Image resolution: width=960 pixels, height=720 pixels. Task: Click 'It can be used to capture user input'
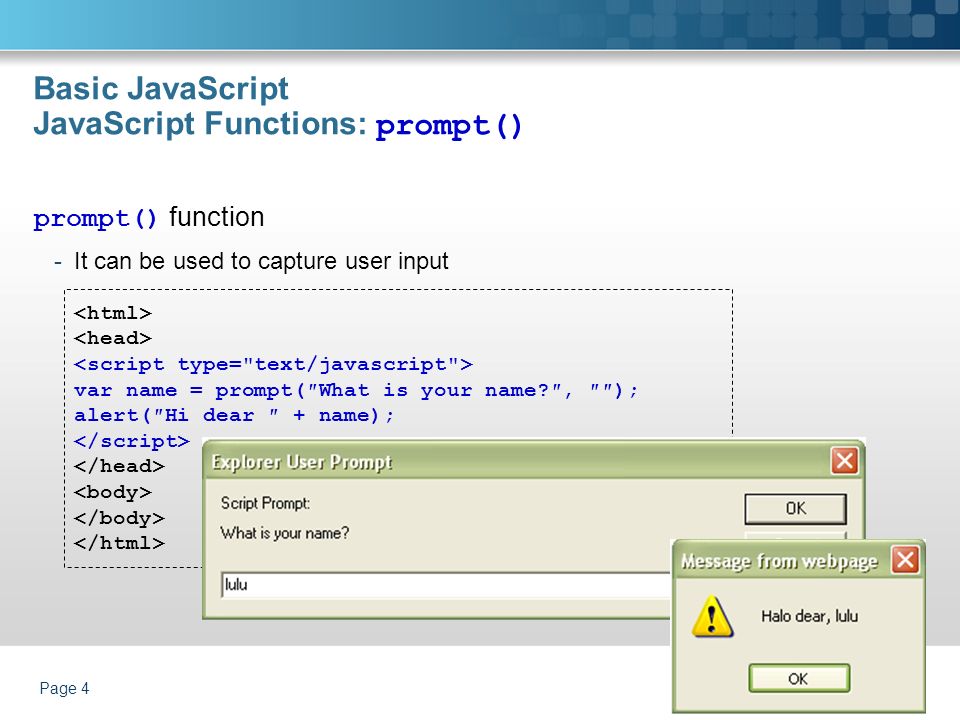261,261
